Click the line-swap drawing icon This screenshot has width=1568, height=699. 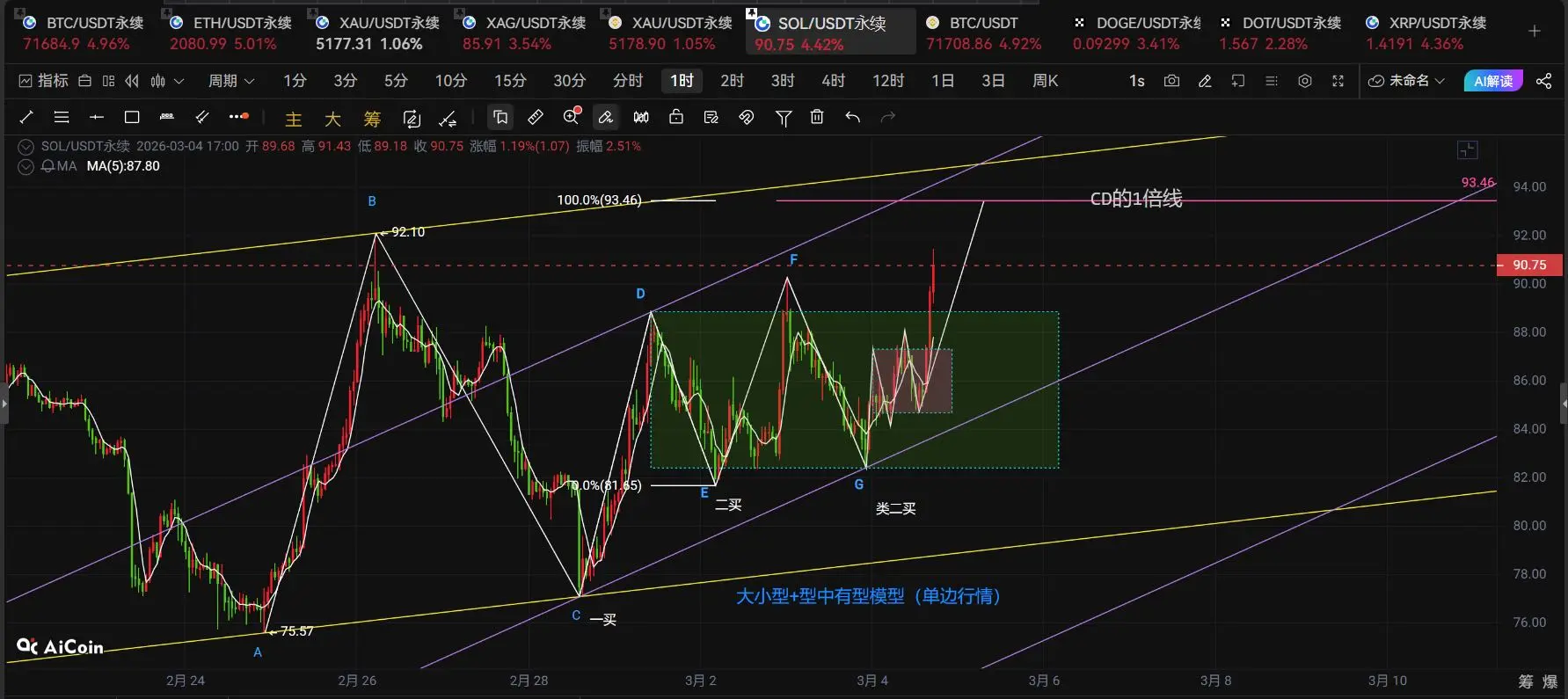coord(448,118)
